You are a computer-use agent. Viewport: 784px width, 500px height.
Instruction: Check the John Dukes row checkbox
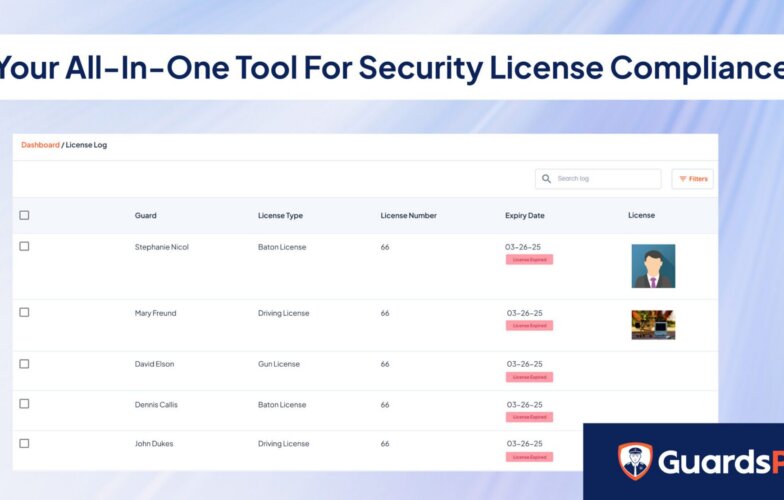tap(24, 443)
